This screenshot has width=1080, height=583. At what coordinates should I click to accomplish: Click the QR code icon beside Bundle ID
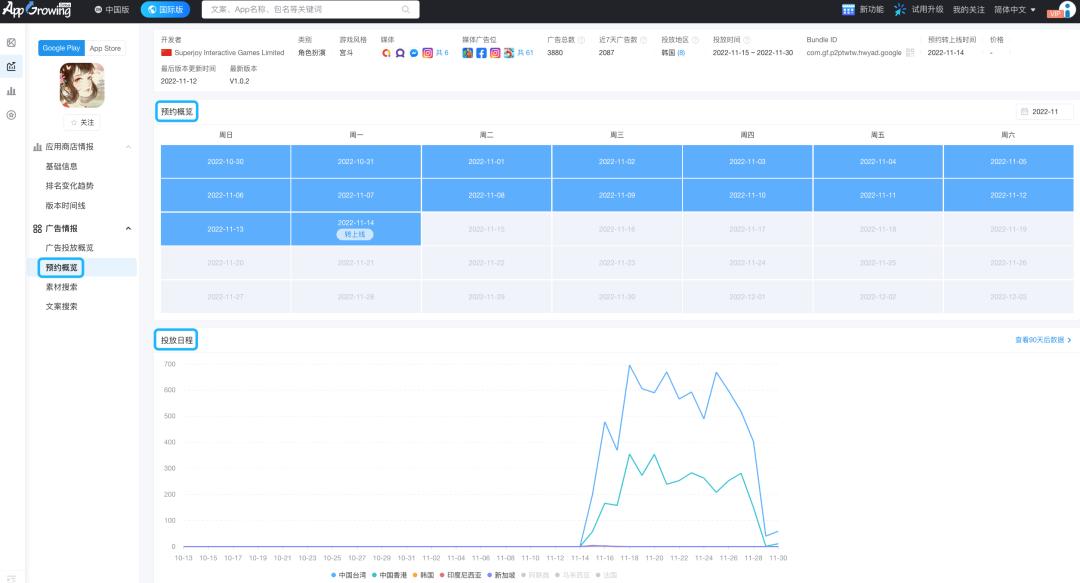coord(910,53)
